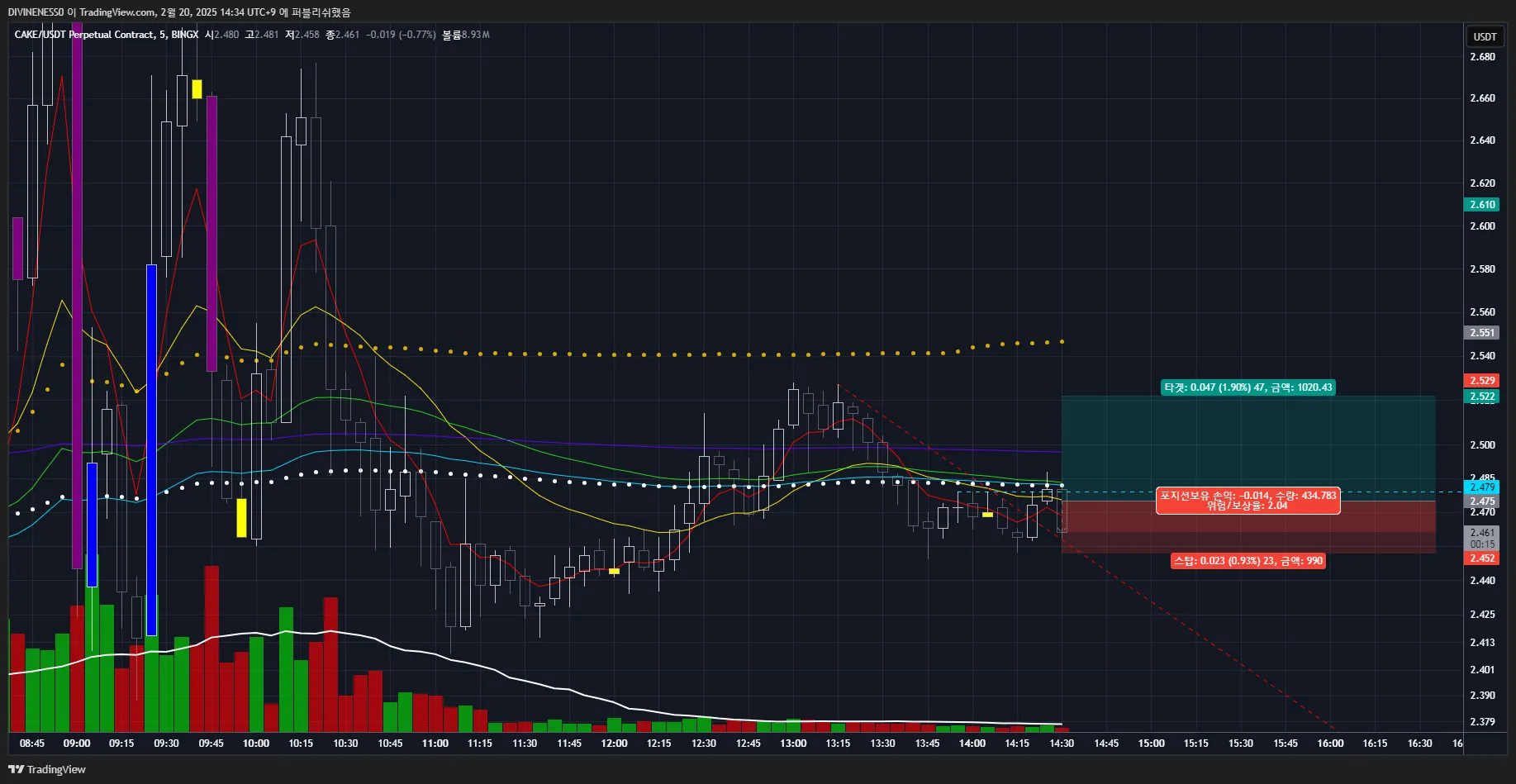Image resolution: width=1516 pixels, height=784 pixels.
Task: Click the 13:00 time axis label
Action: (793, 744)
